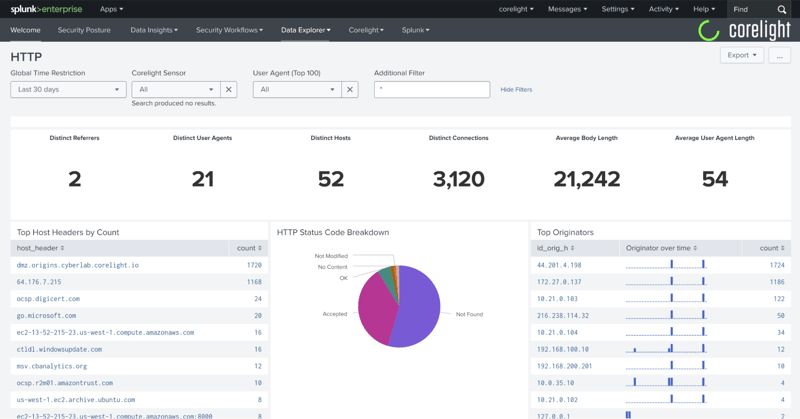This screenshot has width=800, height=419.
Task: Click the search magnifier icon in top bar
Action: (782, 9)
